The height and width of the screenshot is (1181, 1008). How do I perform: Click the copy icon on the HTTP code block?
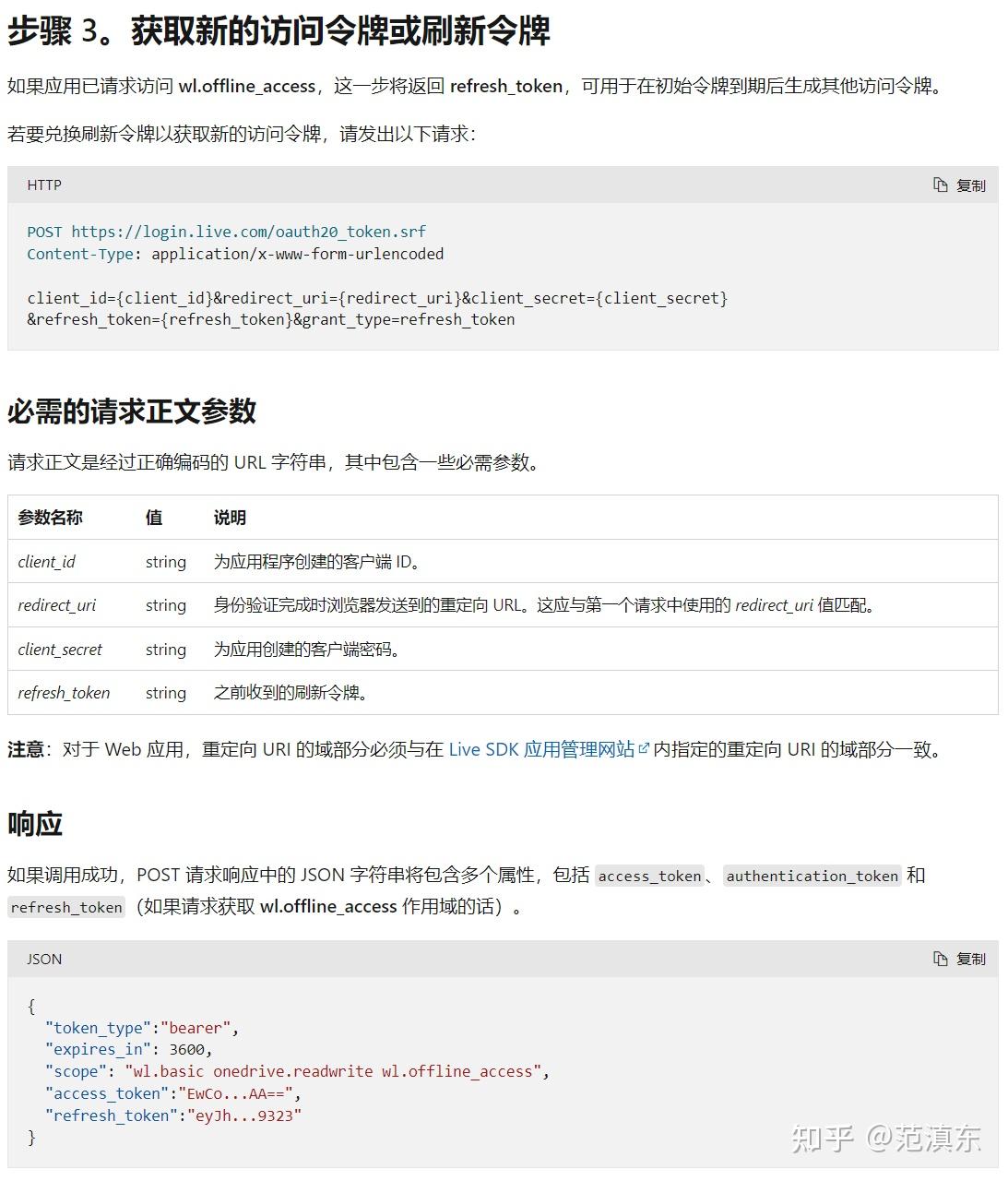938,185
